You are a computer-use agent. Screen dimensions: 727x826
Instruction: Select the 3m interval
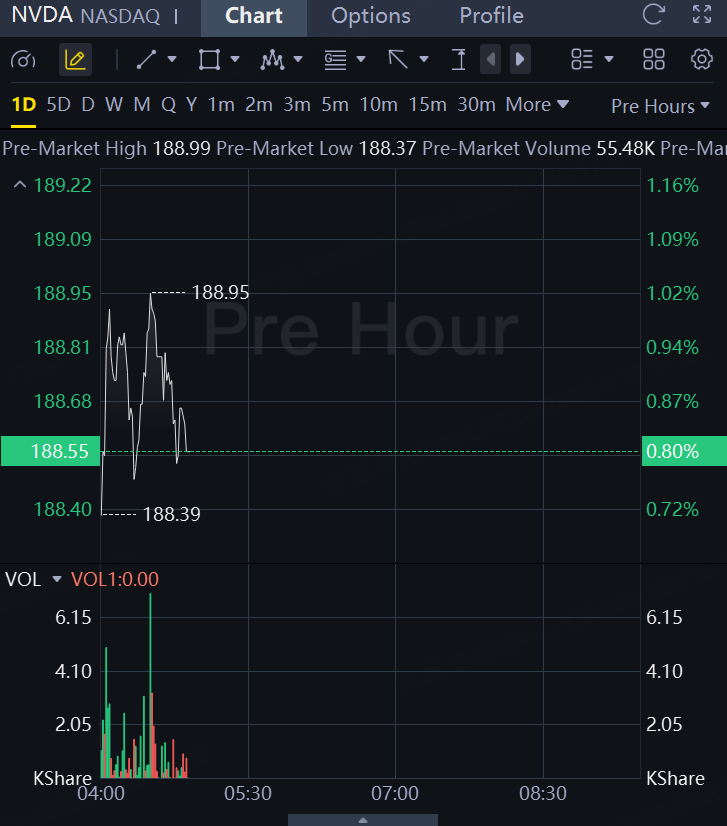pos(297,105)
